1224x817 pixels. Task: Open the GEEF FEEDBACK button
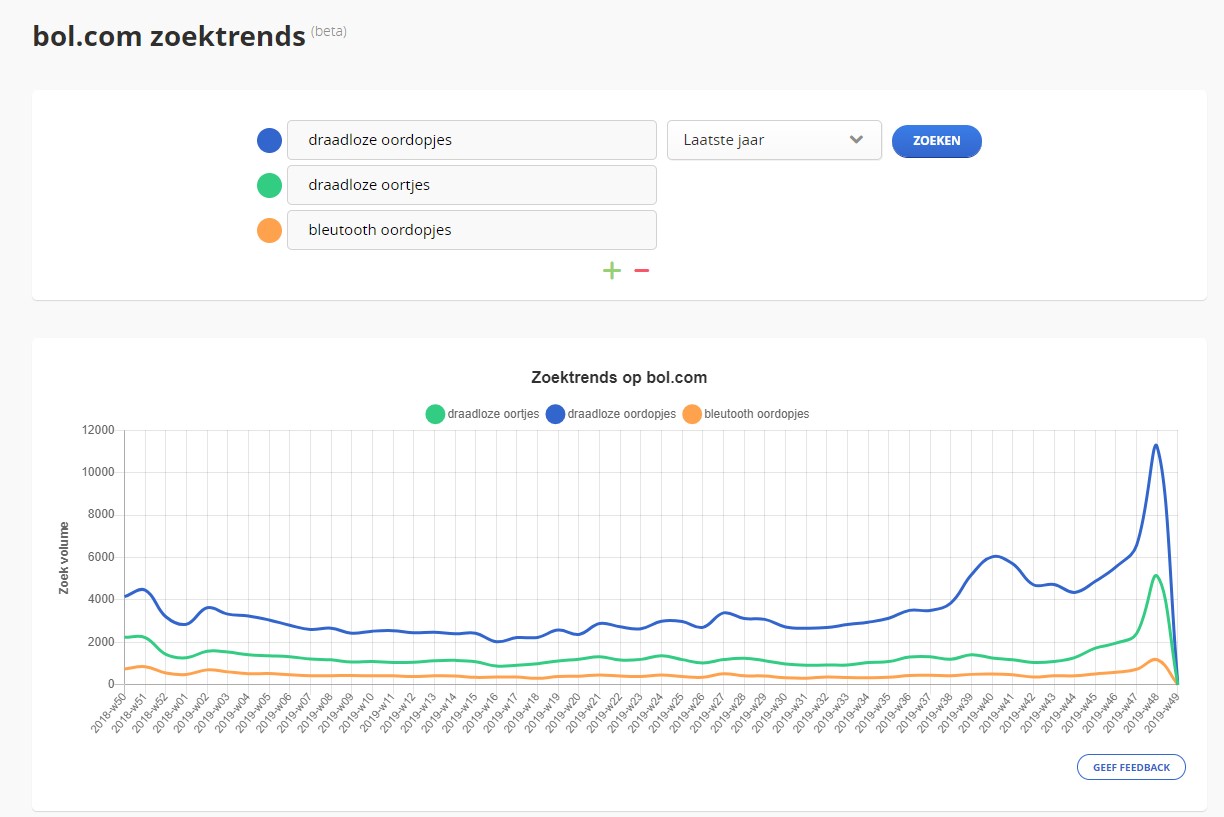point(1131,767)
